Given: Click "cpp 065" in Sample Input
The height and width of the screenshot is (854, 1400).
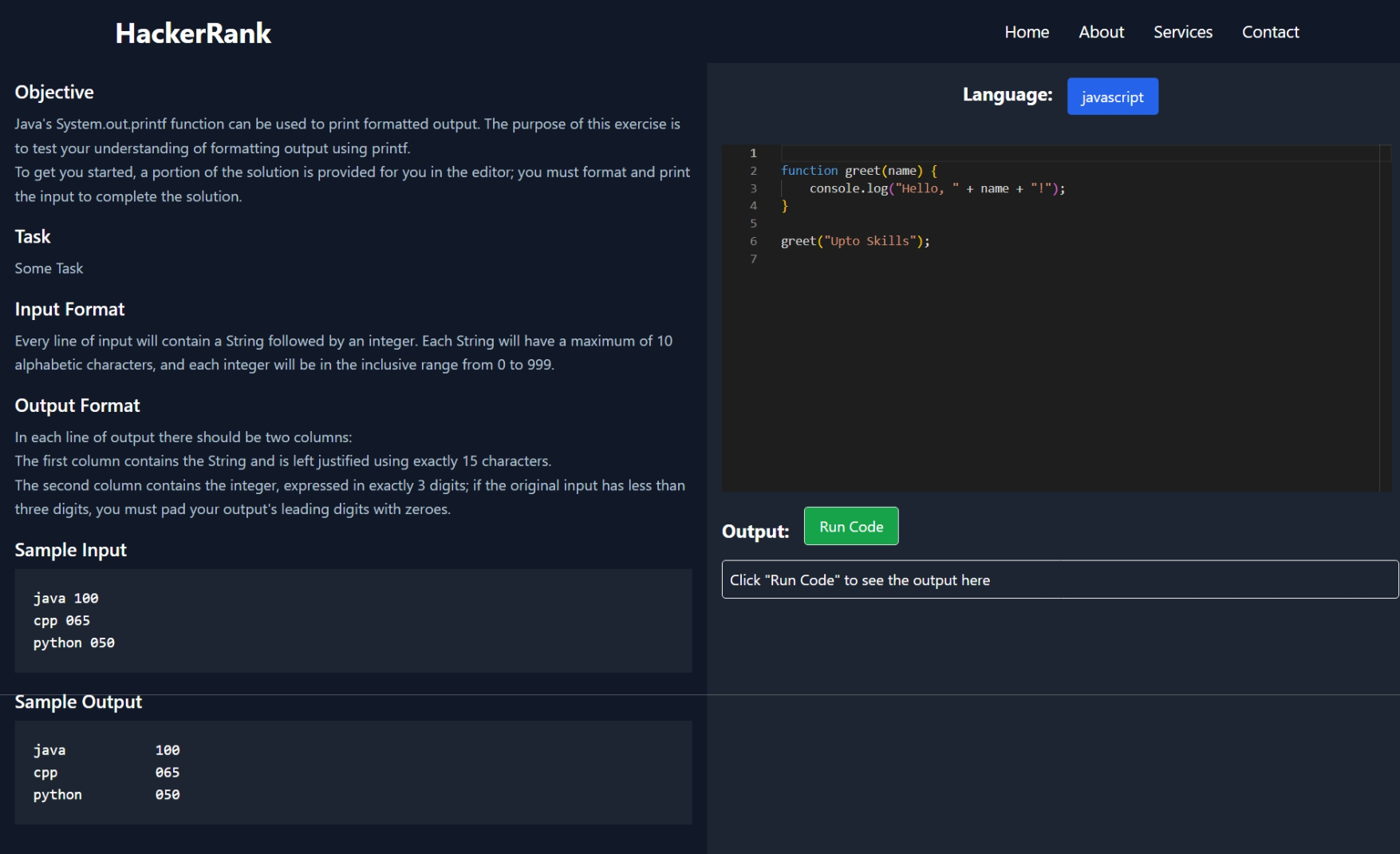Looking at the screenshot, I should (61, 621).
